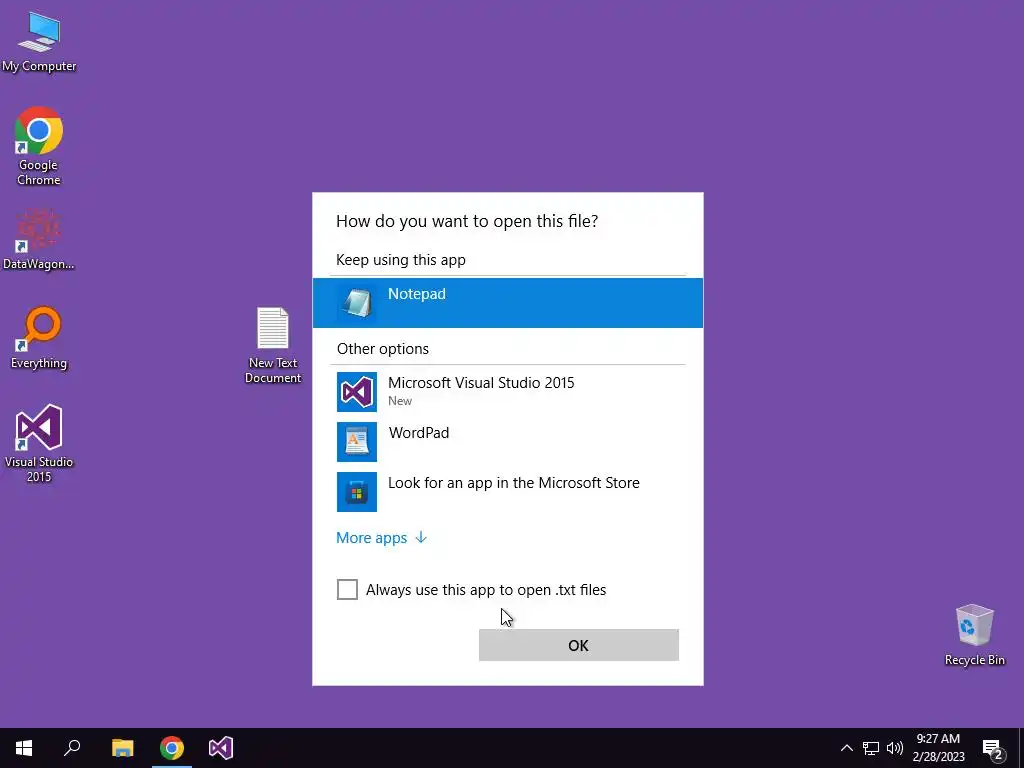Screen dimensions: 1024x768
Task: Open the network status tray icon
Action: [x=871, y=748]
